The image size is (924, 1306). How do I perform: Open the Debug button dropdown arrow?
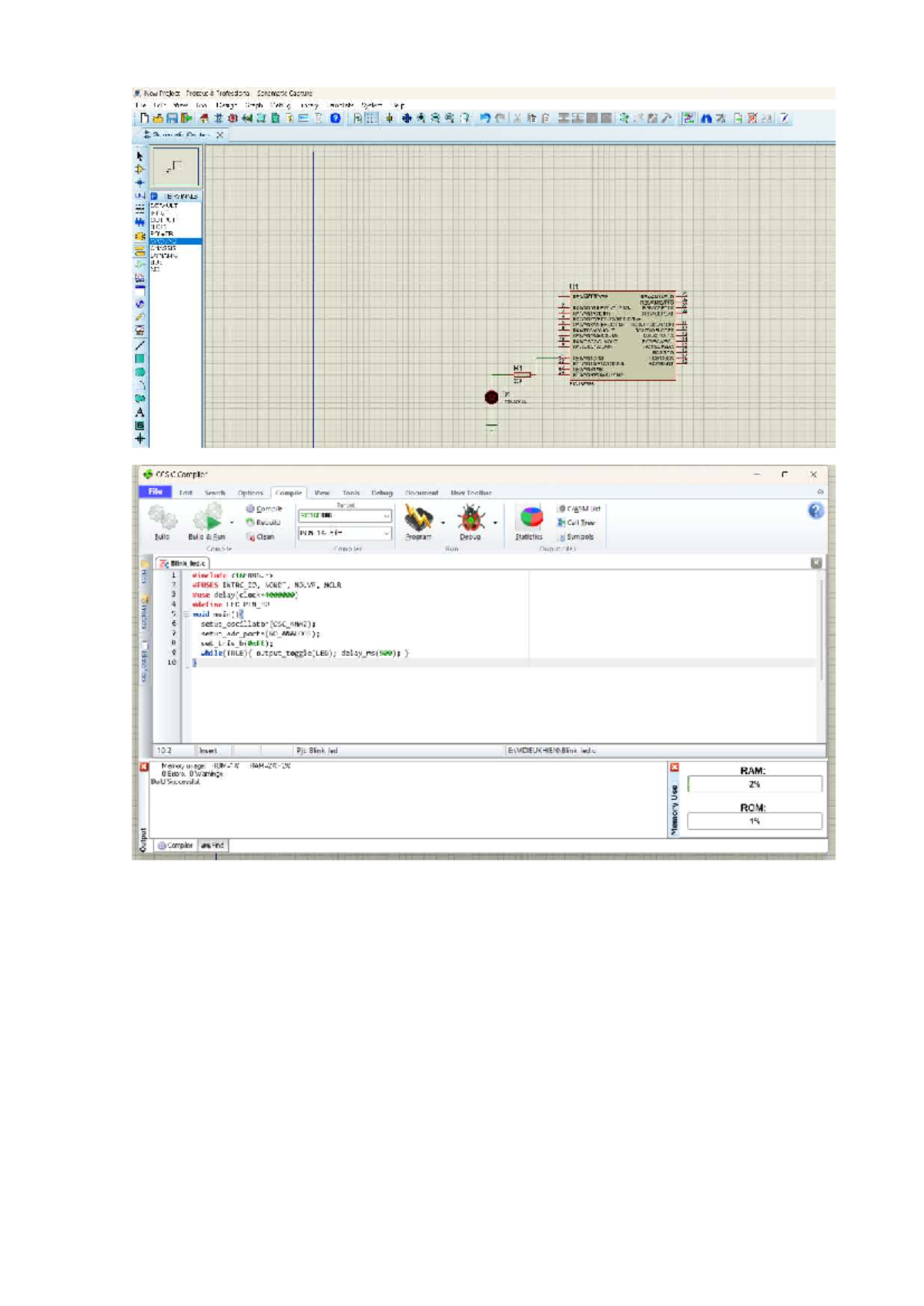pos(495,523)
